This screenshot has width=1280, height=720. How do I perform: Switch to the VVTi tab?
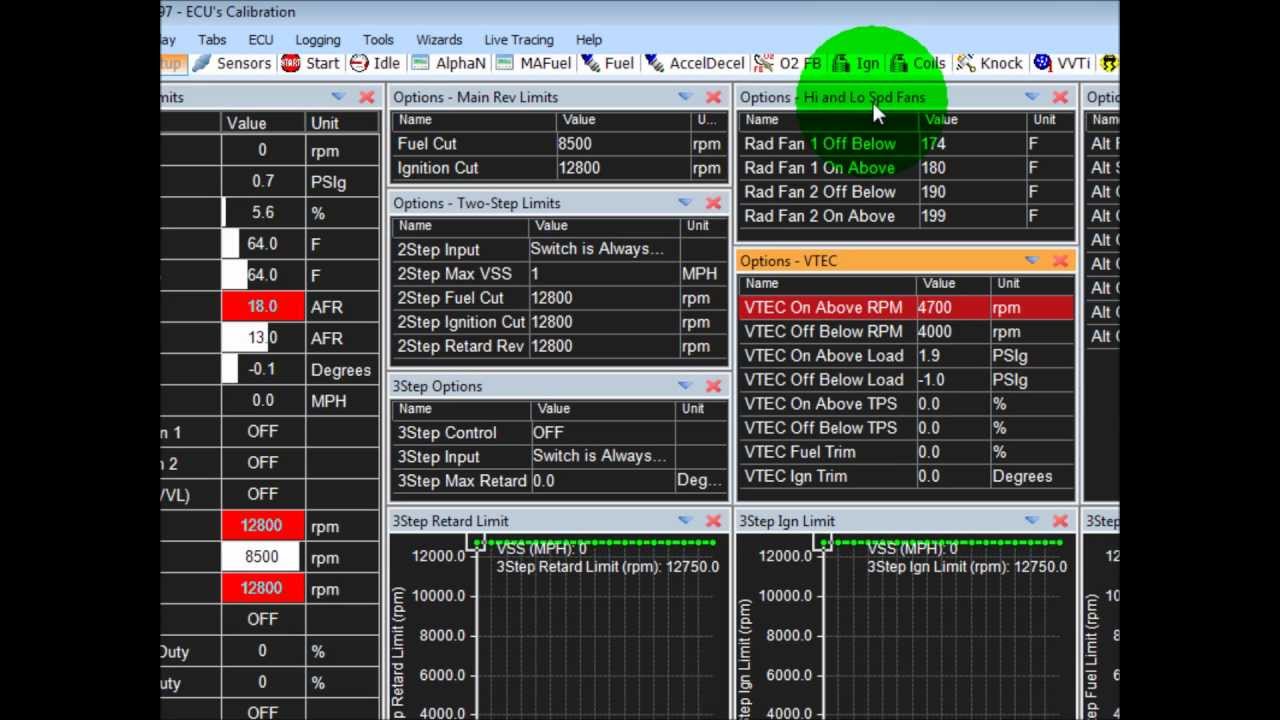tap(1062, 63)
